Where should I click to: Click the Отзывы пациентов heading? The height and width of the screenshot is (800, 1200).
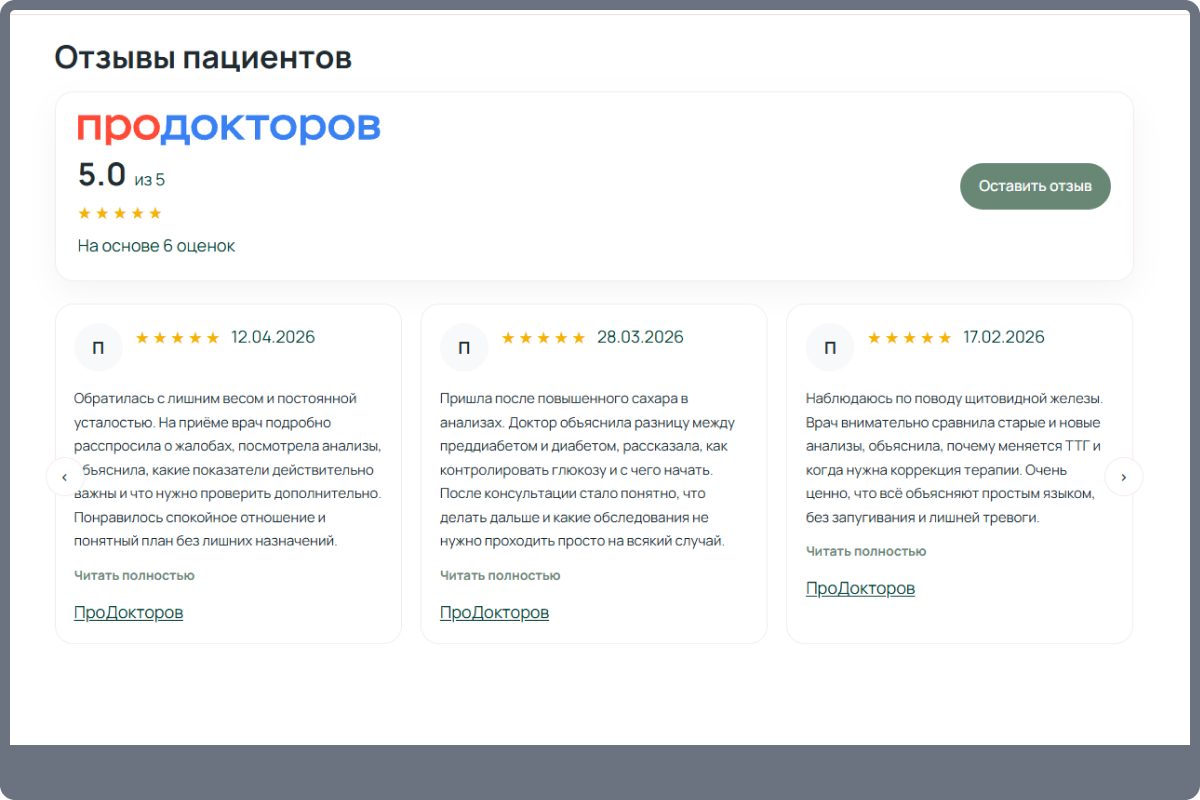(203, 58)
